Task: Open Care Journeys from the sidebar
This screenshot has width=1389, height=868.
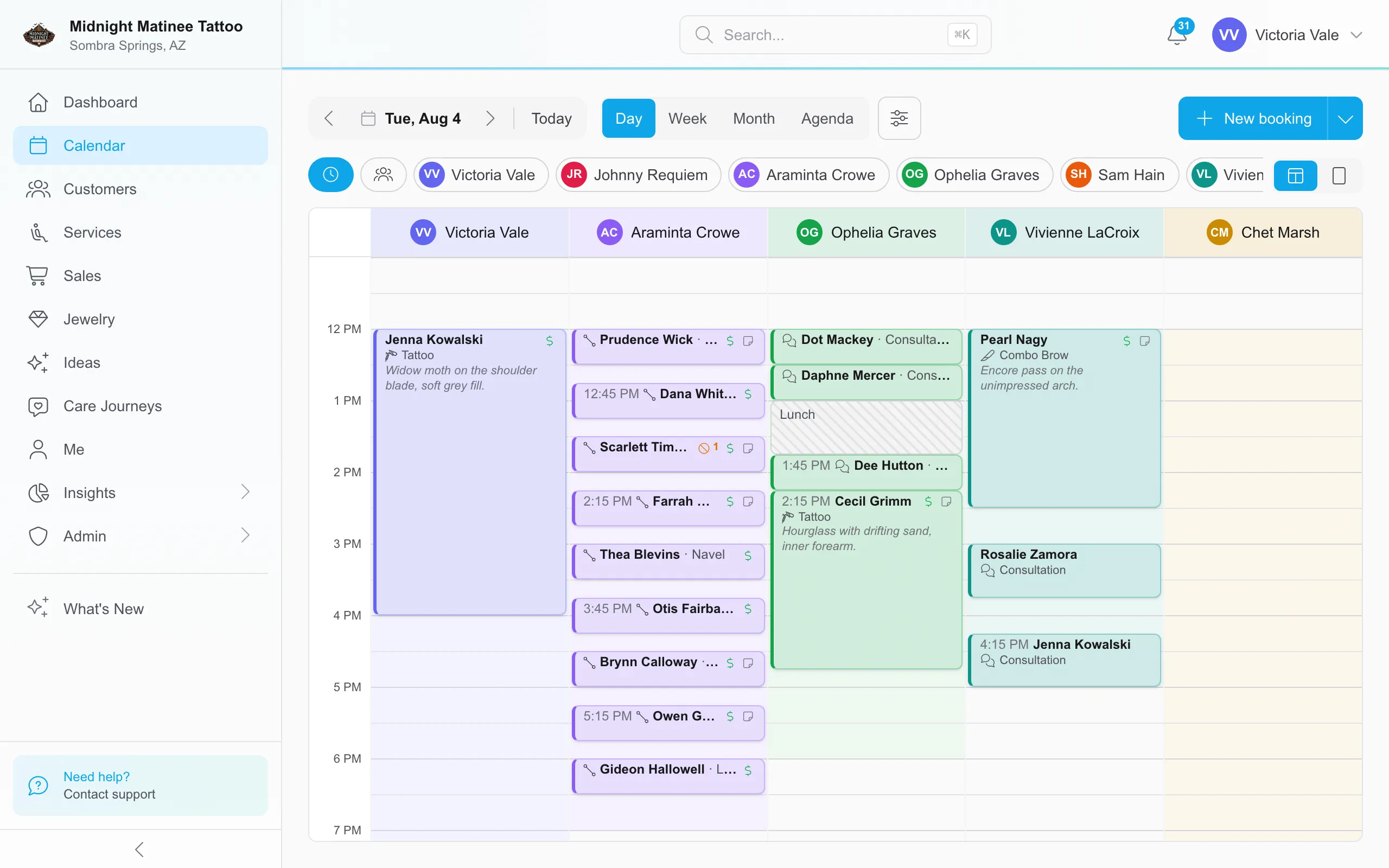Action: (141, 406)
